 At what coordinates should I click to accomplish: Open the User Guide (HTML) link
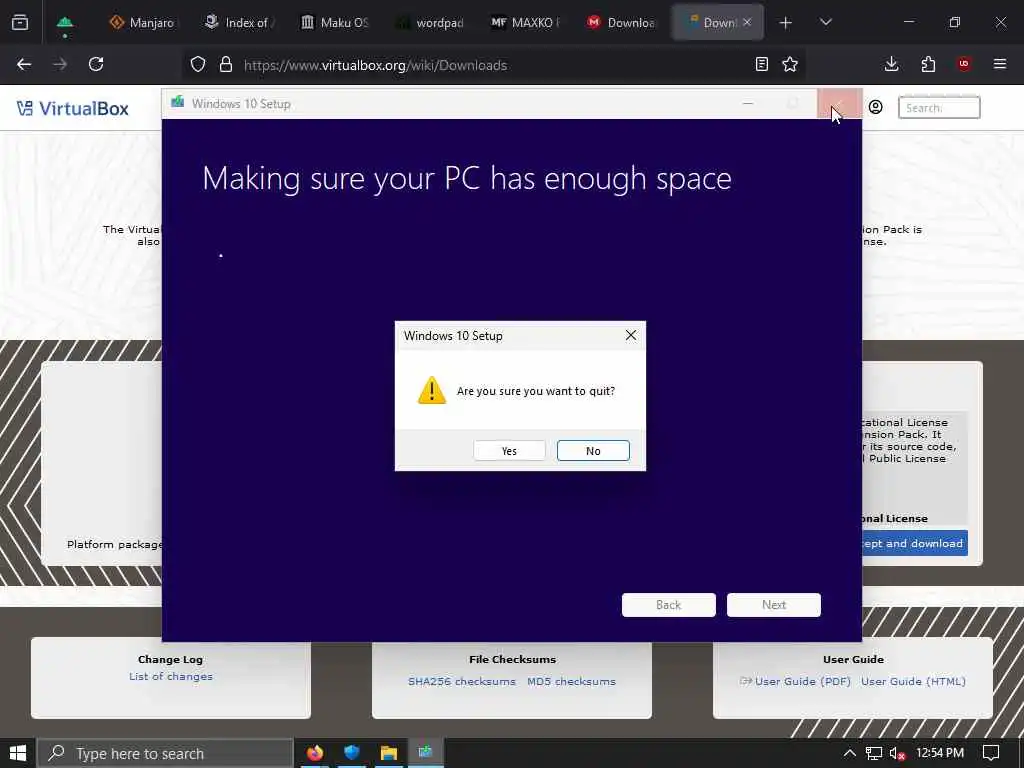[913, 682]
